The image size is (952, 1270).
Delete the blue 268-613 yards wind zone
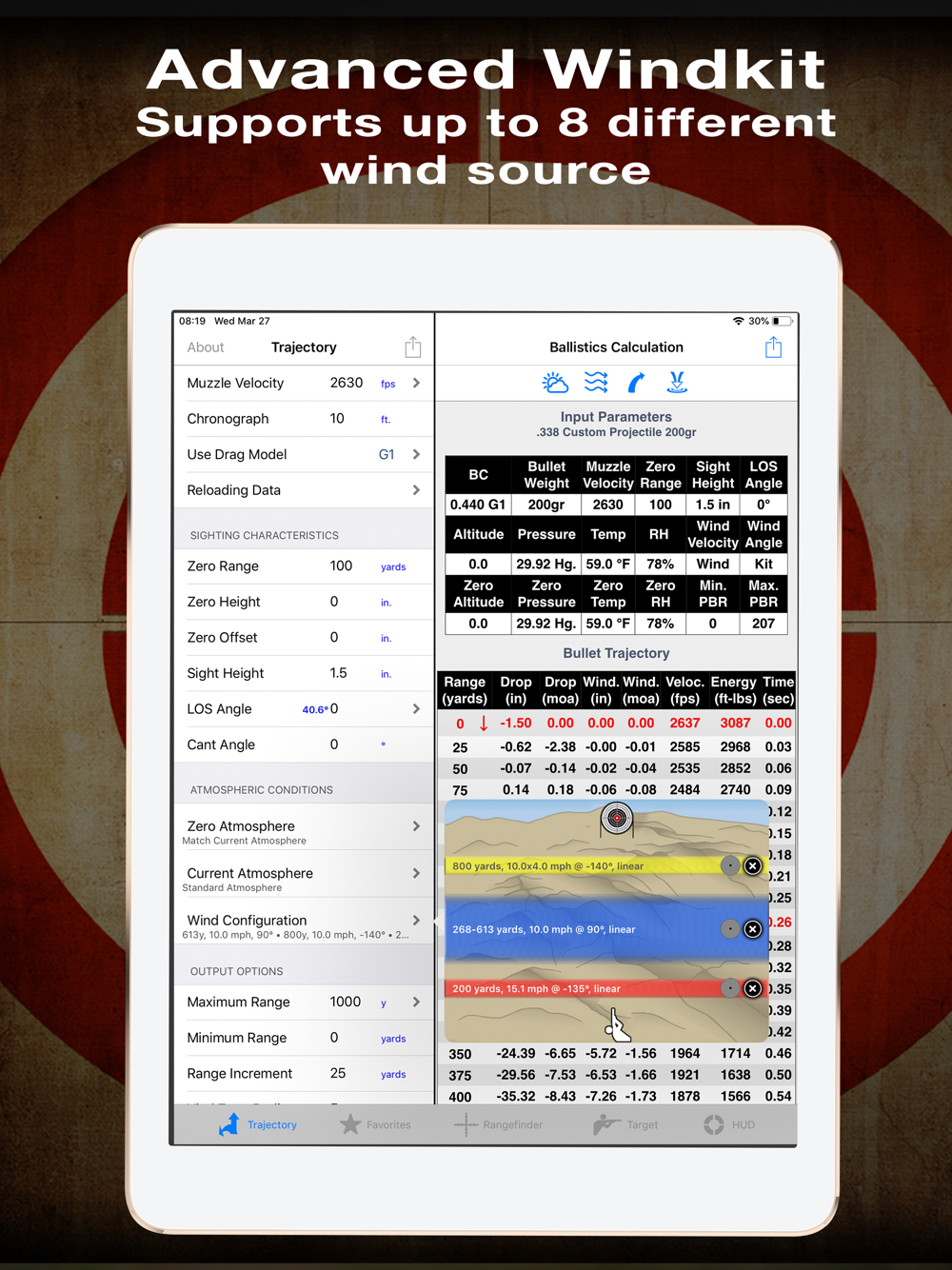click(752, 928)
